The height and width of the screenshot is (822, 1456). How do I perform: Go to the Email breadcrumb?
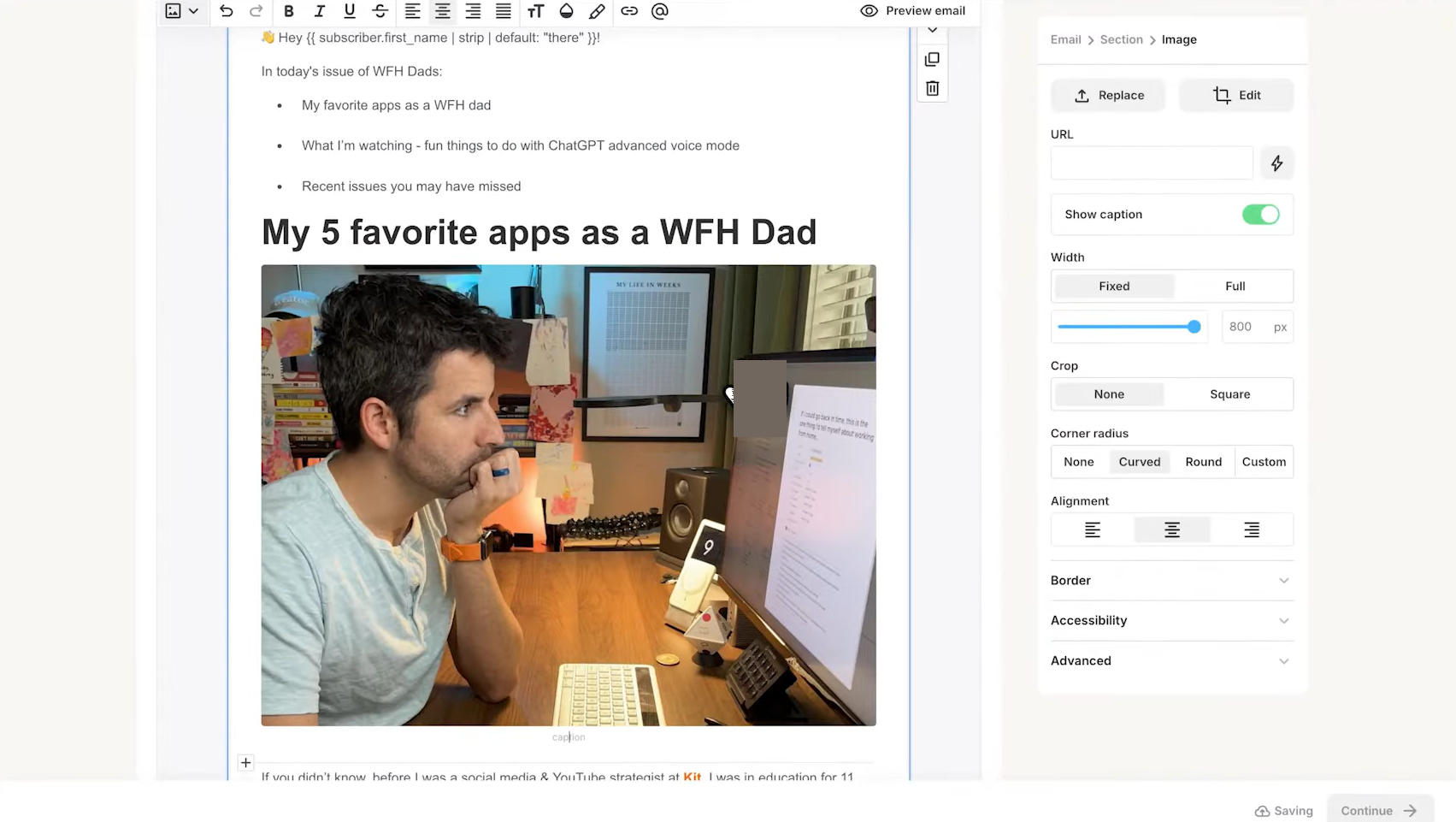coord(1065,39)
